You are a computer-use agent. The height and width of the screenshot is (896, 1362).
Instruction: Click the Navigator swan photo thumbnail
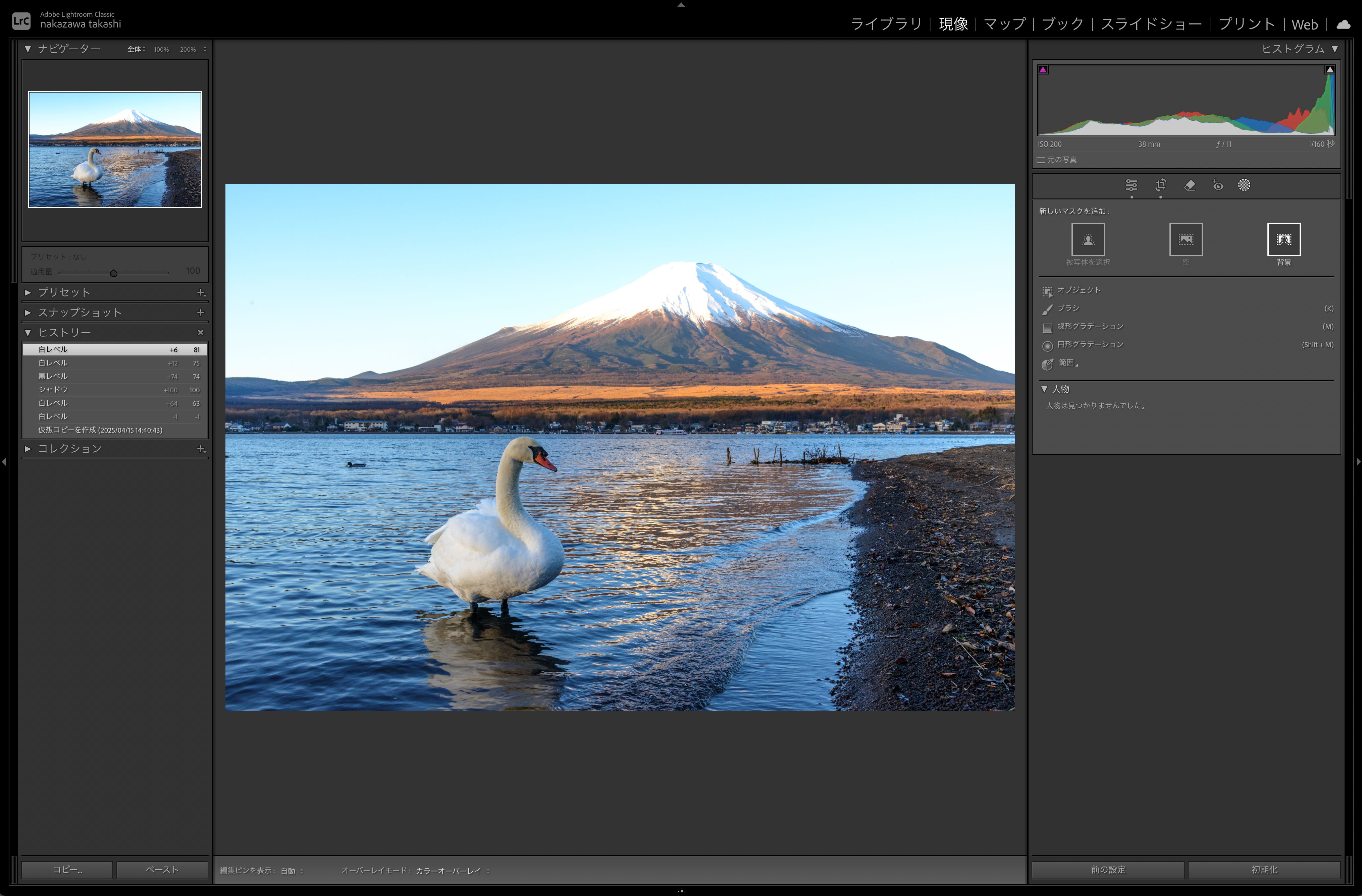click(115, 150)
